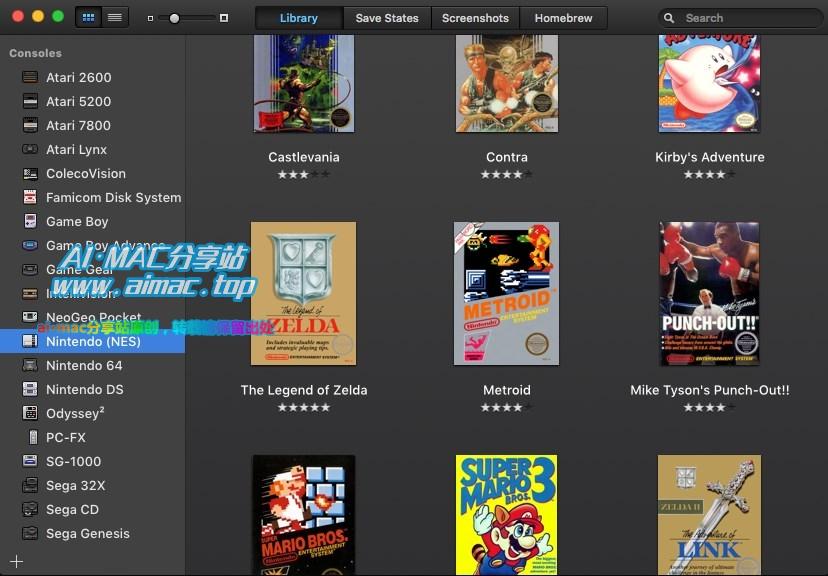
Task: Click "Mike Tyson's Punch-Out!!" title text
Action: [x=710, y=390]
